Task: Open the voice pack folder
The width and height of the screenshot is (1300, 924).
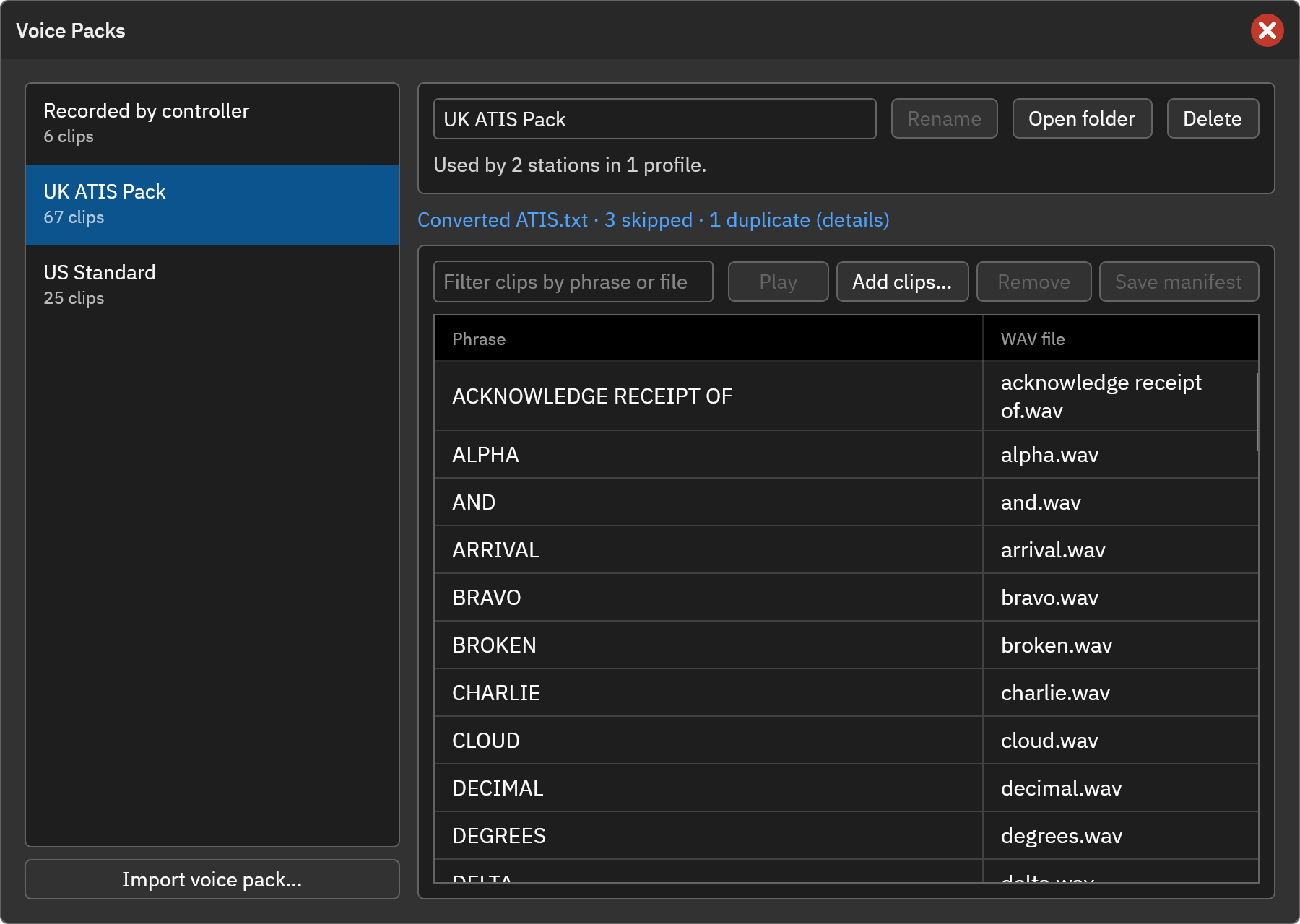Action: (x=1082, y=119)
